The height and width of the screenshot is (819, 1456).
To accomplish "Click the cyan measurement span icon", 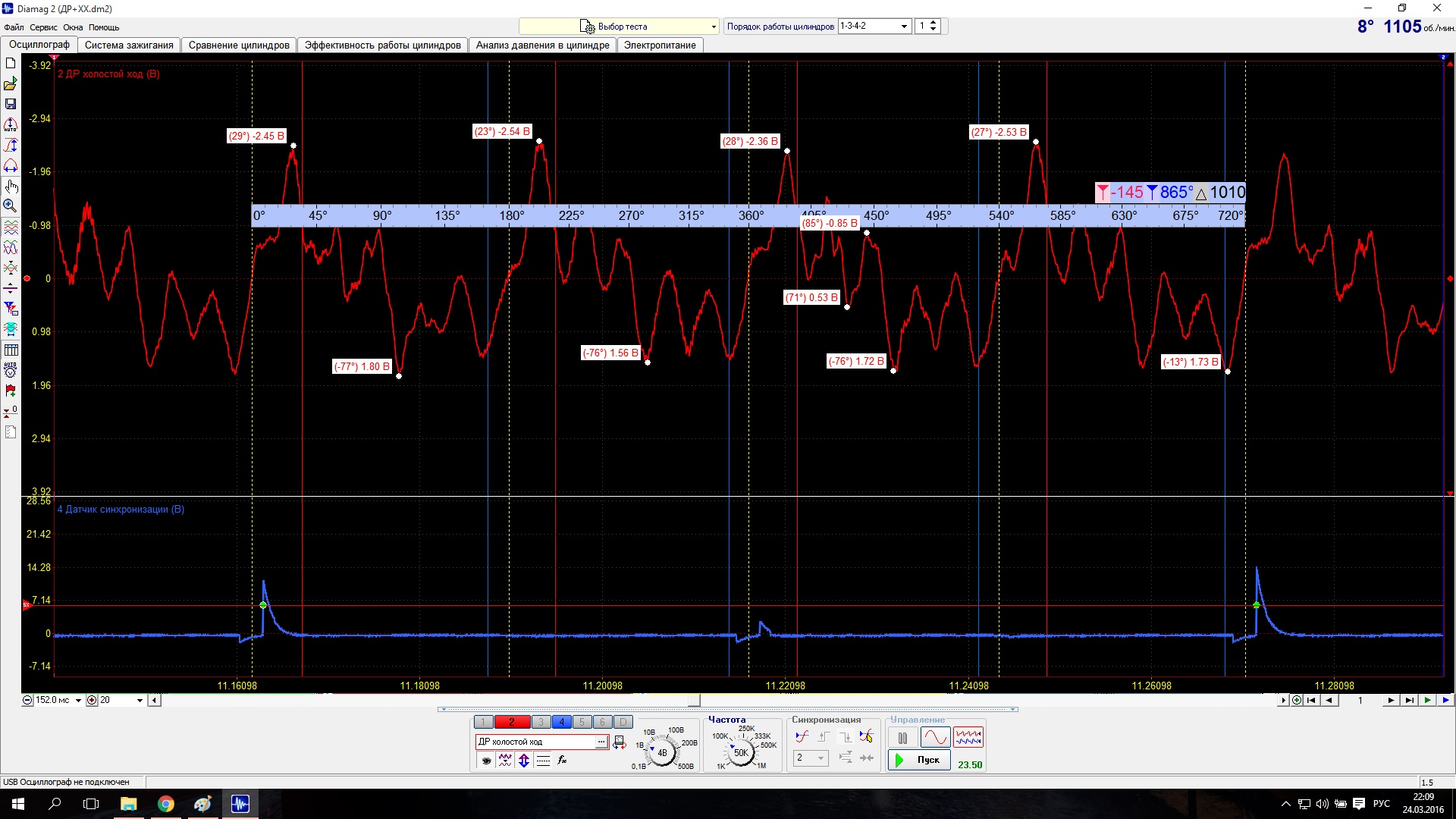I will pos(11,329).
